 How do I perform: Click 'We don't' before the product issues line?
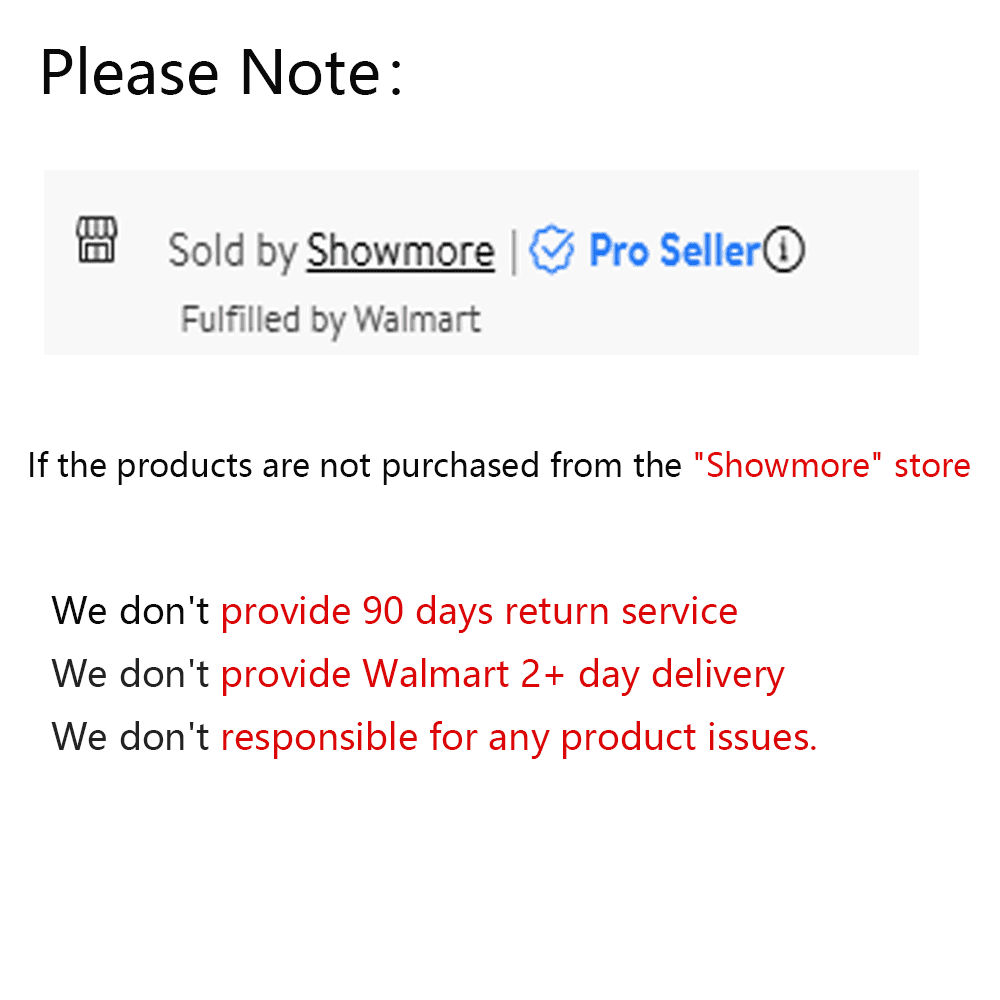pos(130,737)
